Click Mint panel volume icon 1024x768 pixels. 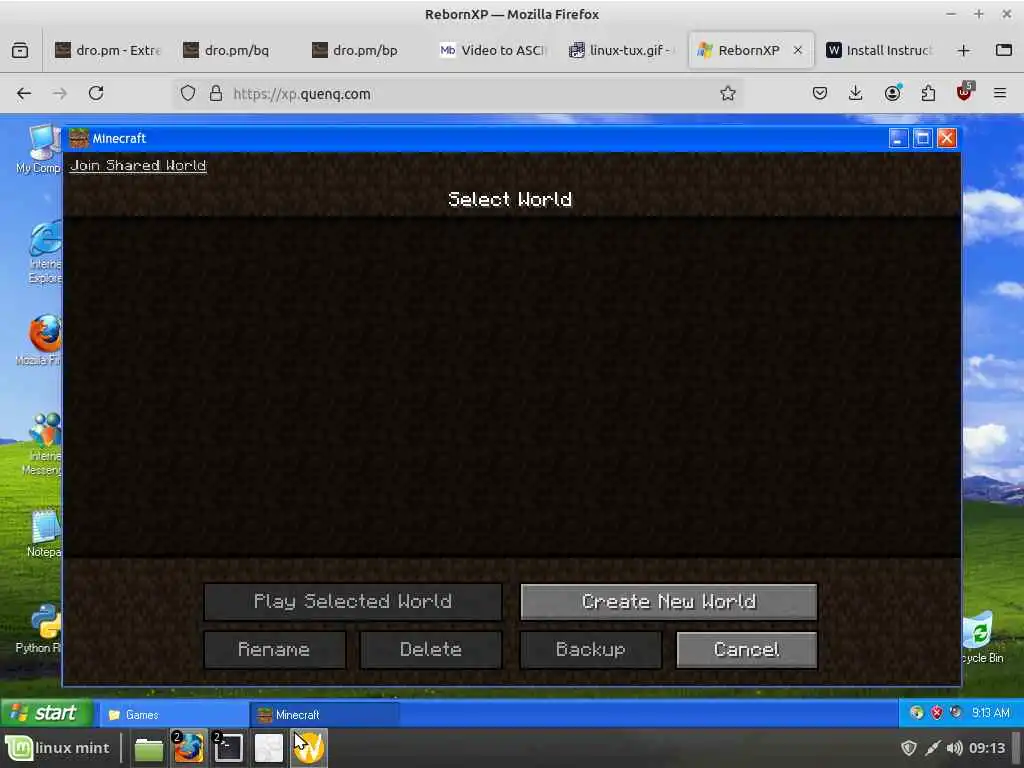point(954,748)
